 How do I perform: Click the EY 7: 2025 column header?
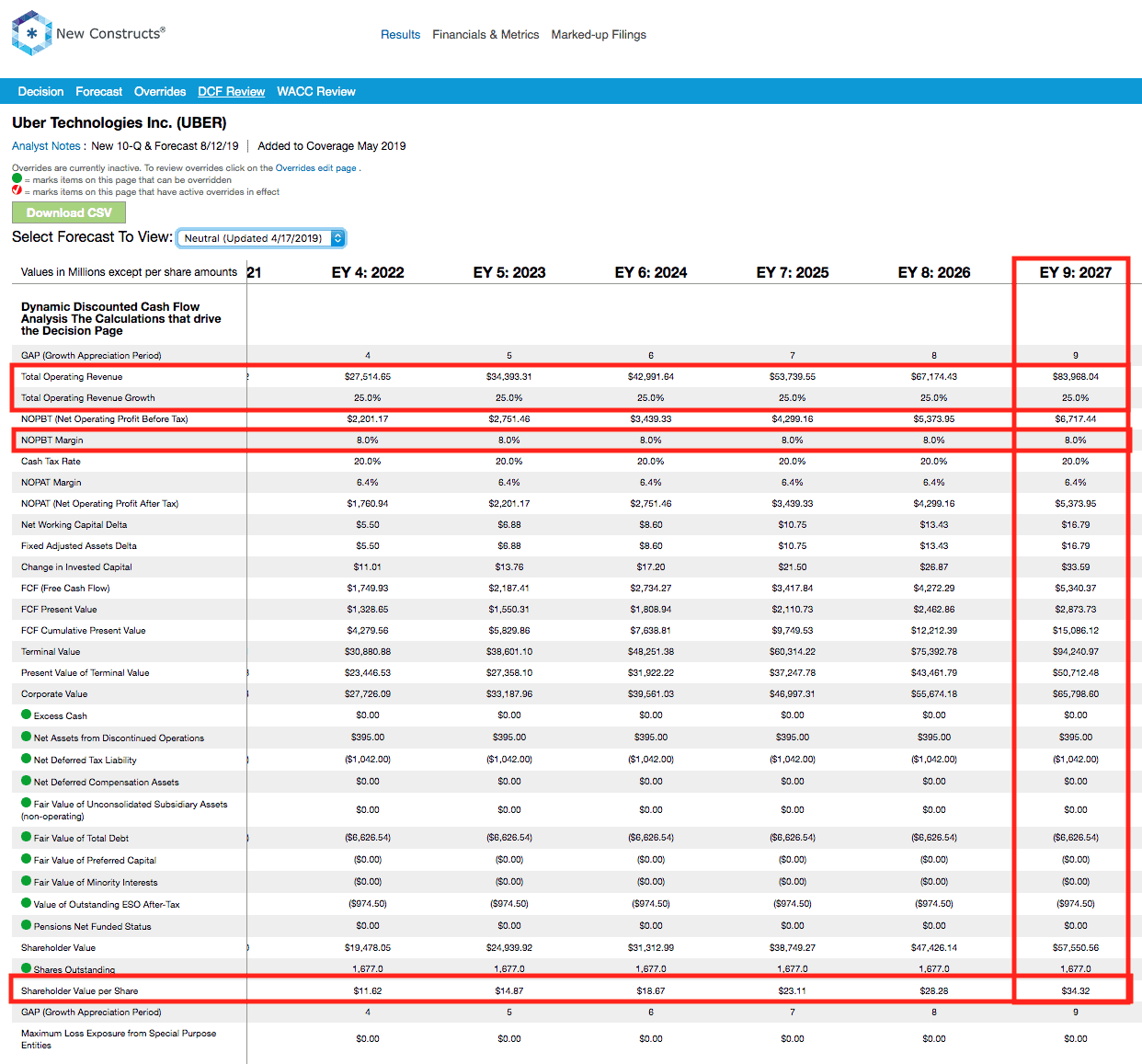tap(793, 273)
